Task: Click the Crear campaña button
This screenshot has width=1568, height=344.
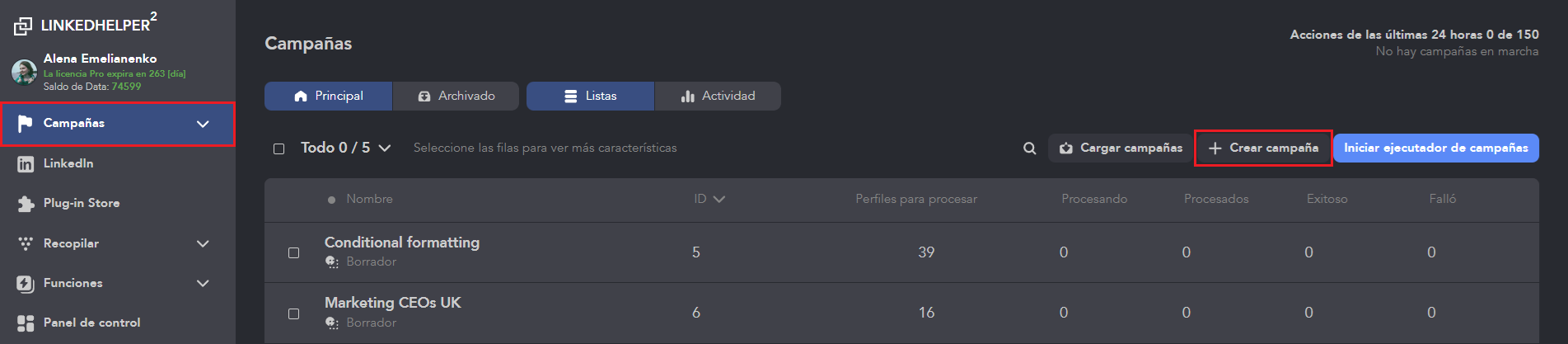Action: 1263,148
